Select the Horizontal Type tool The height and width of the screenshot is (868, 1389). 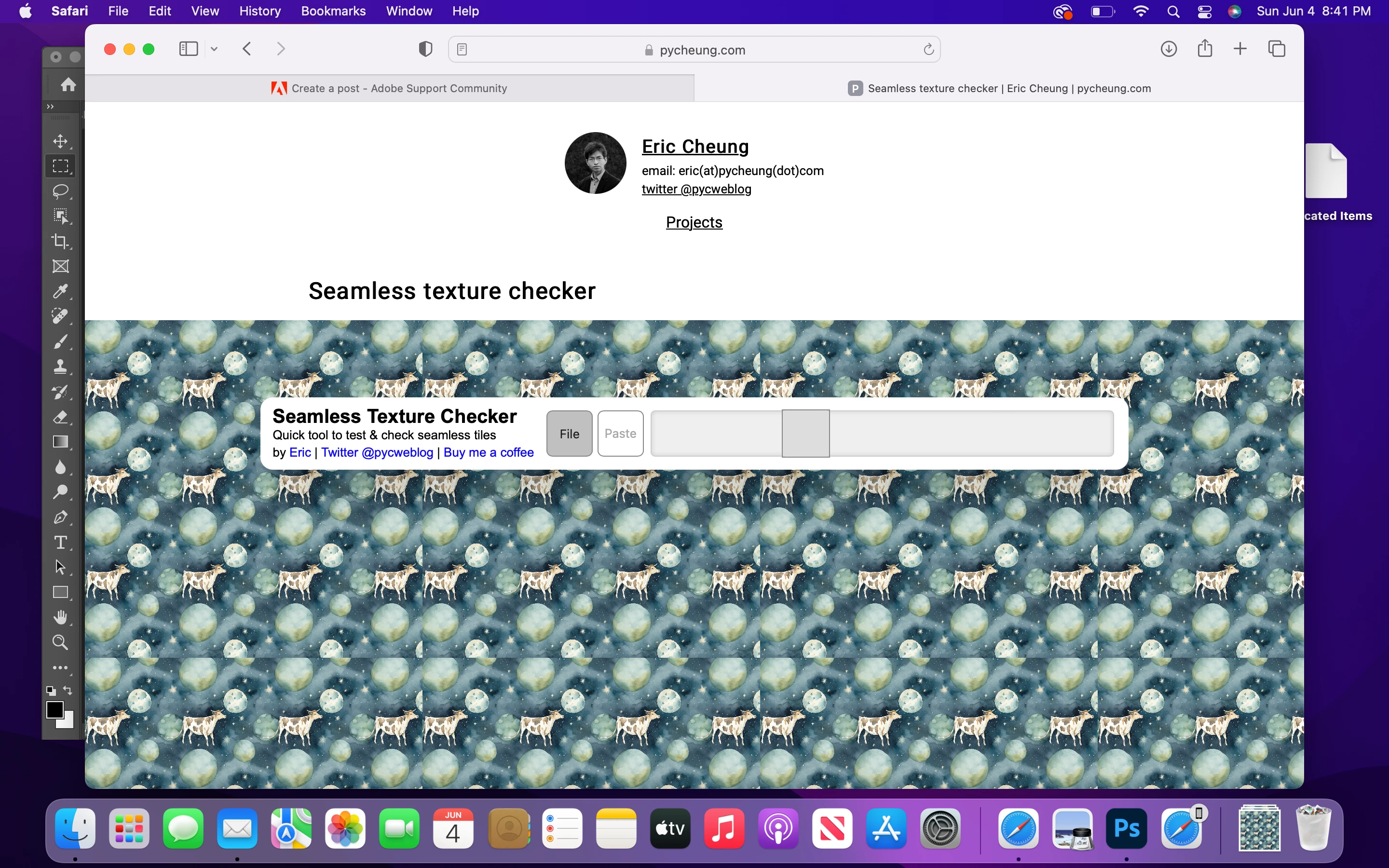point(60,542)
